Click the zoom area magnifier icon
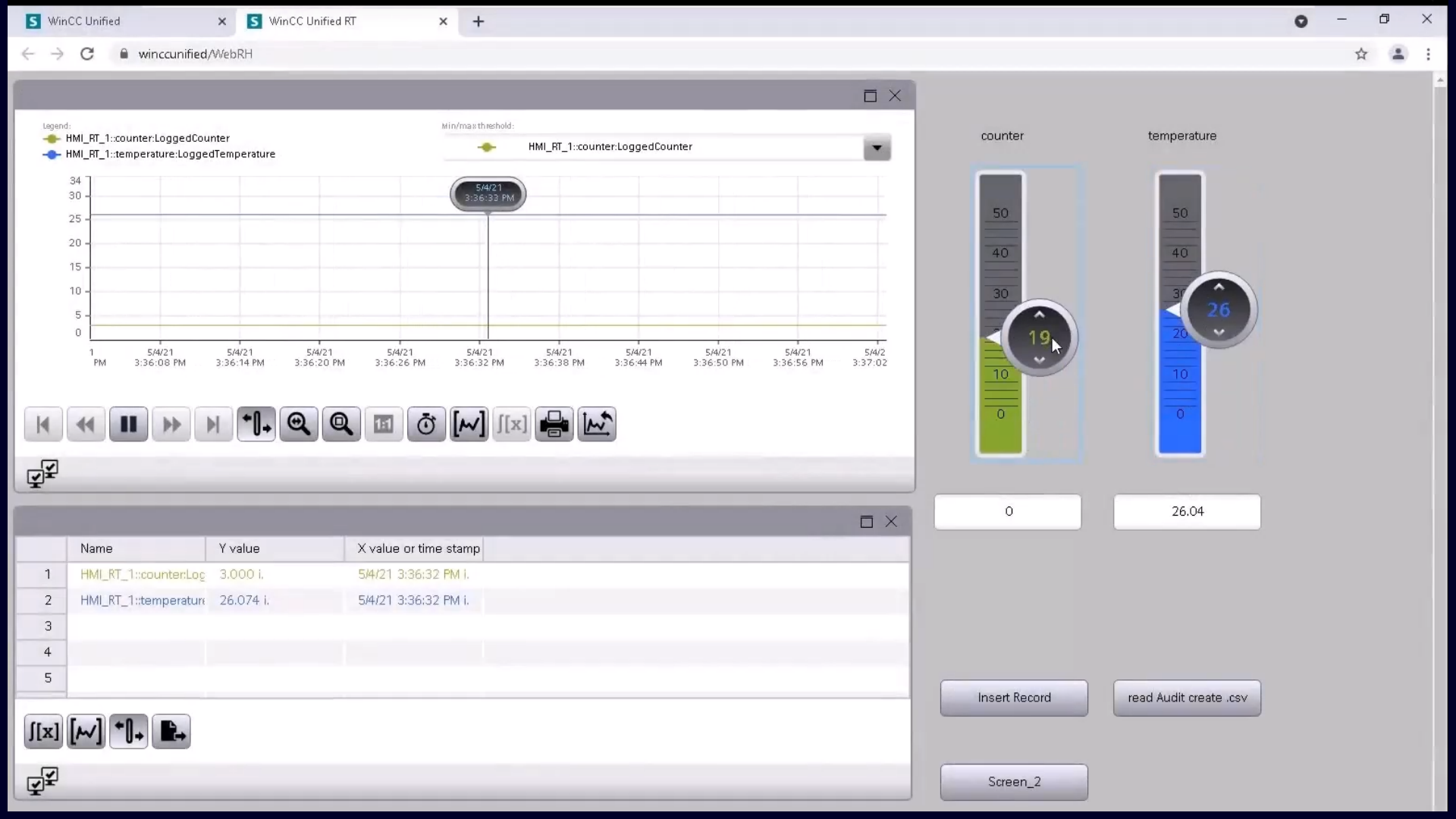Image resolution: width=1456 pixels, height=819 pixels. tap(341, 425)
